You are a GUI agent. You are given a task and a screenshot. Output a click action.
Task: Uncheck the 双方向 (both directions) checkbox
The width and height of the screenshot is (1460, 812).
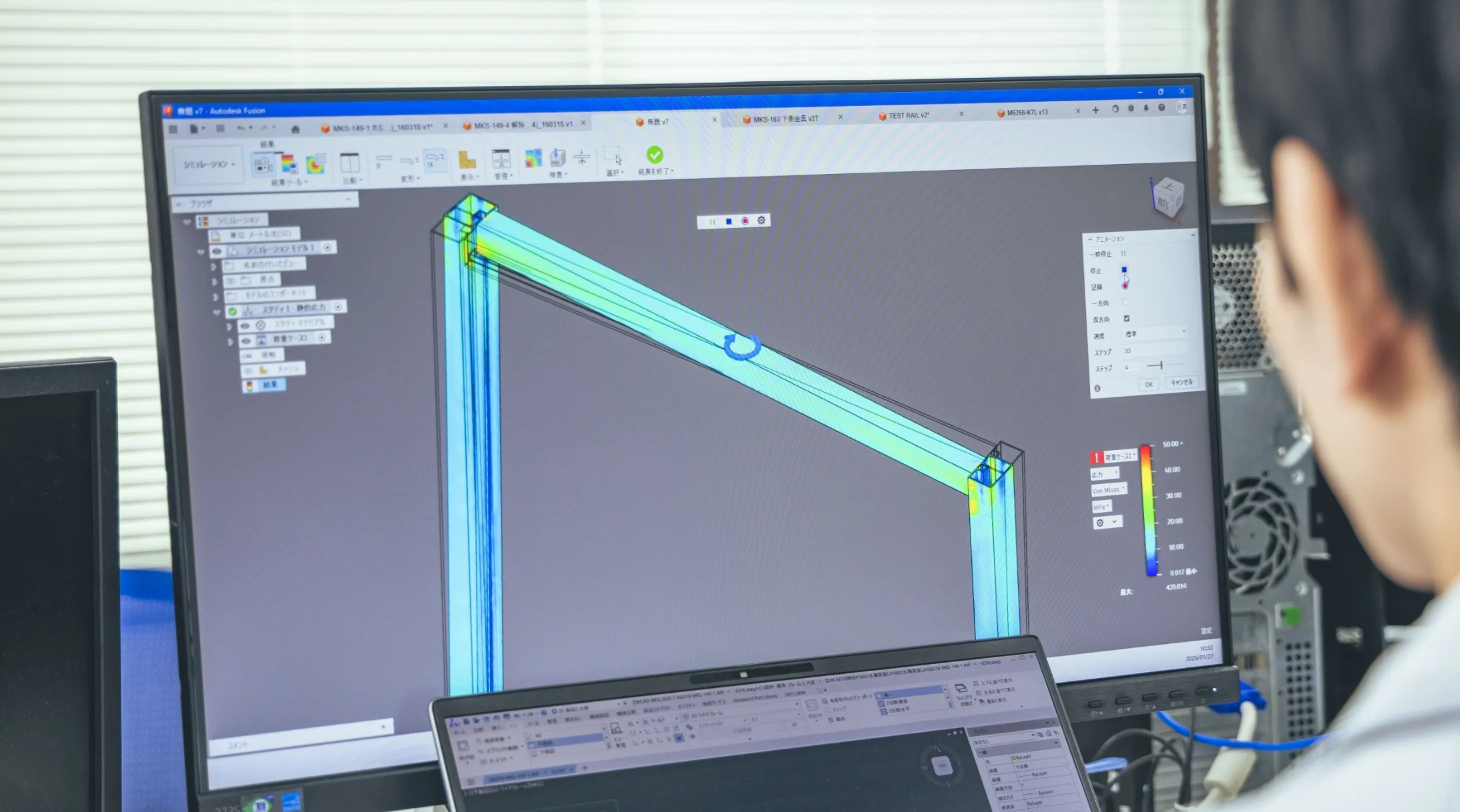[1127, 319]
